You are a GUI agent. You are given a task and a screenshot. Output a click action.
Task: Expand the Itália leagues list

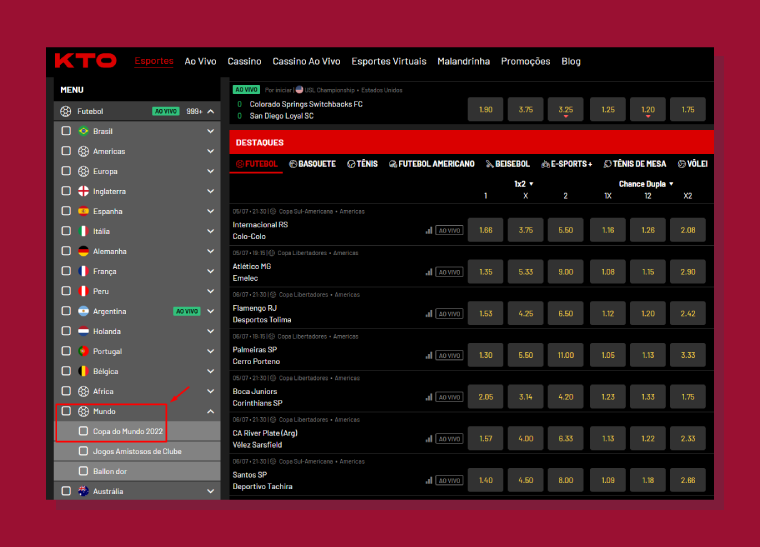click(211, 231)
